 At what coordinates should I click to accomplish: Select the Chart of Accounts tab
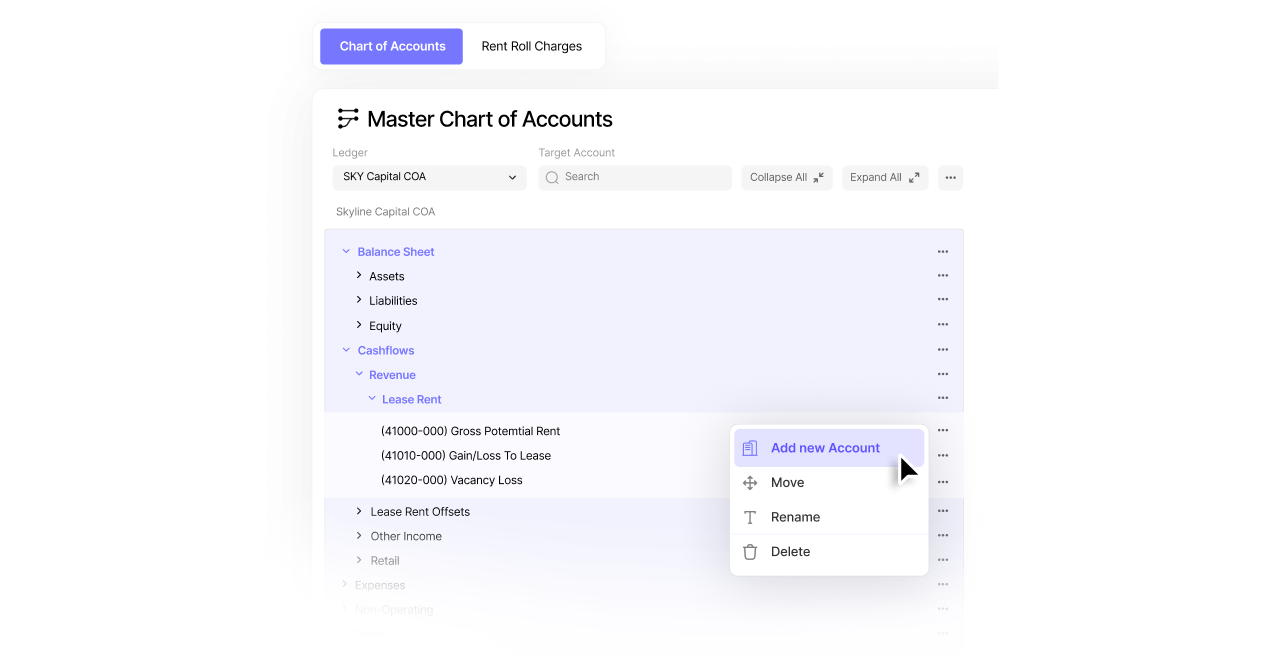tap(392, 47)
